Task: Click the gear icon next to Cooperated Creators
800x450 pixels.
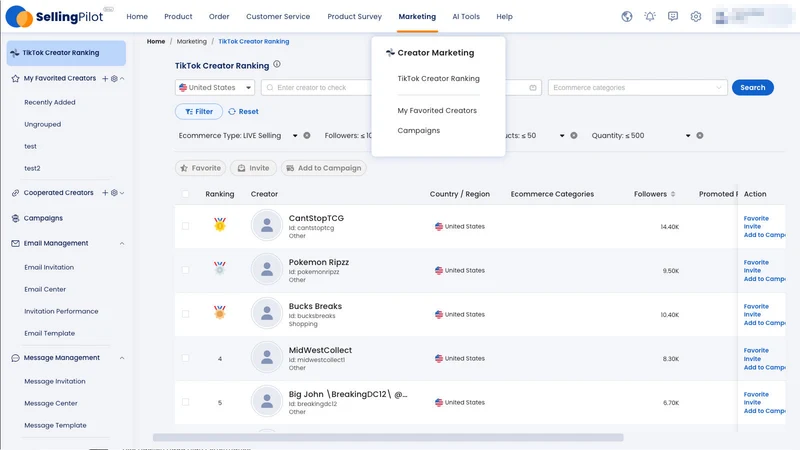Action: point(114,193)
